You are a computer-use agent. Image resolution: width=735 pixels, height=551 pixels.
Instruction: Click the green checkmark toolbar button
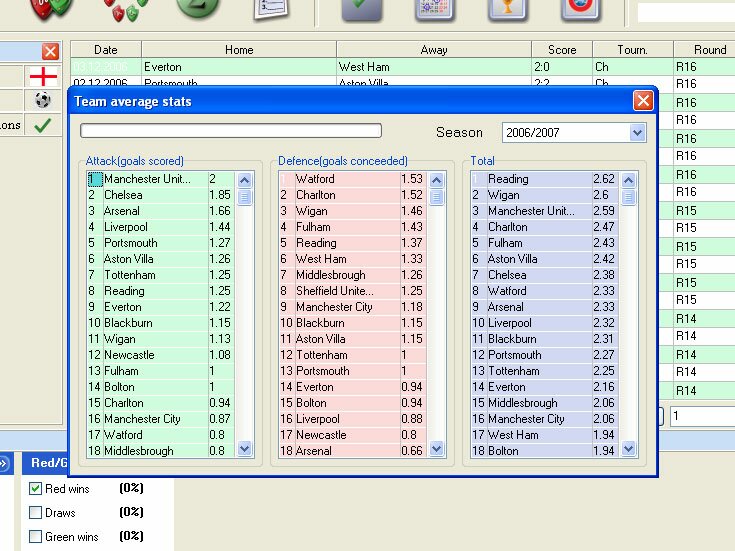(361, 9)
